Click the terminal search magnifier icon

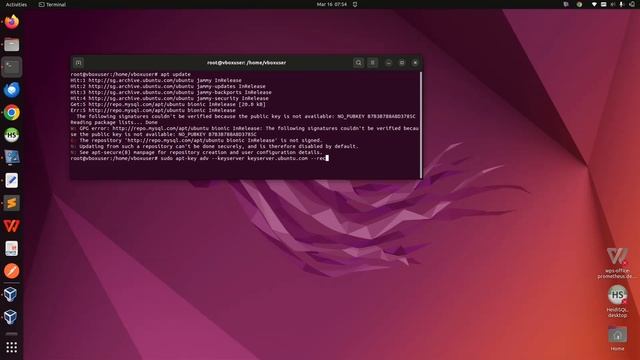click(358, 62)
